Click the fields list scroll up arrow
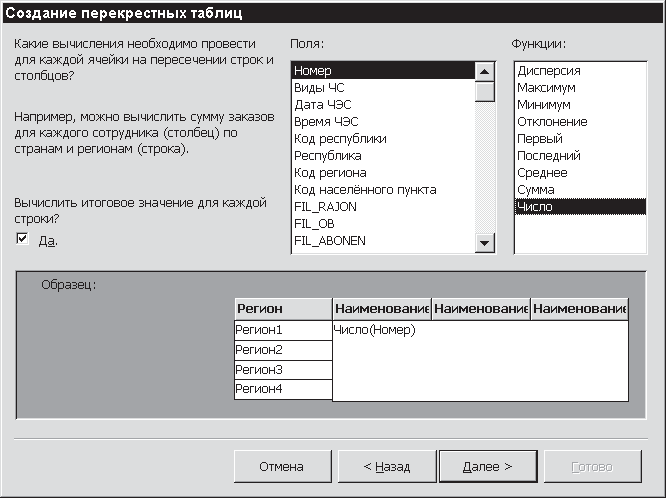The height and width of the screenshot is (498, 666). pos(485,72)
